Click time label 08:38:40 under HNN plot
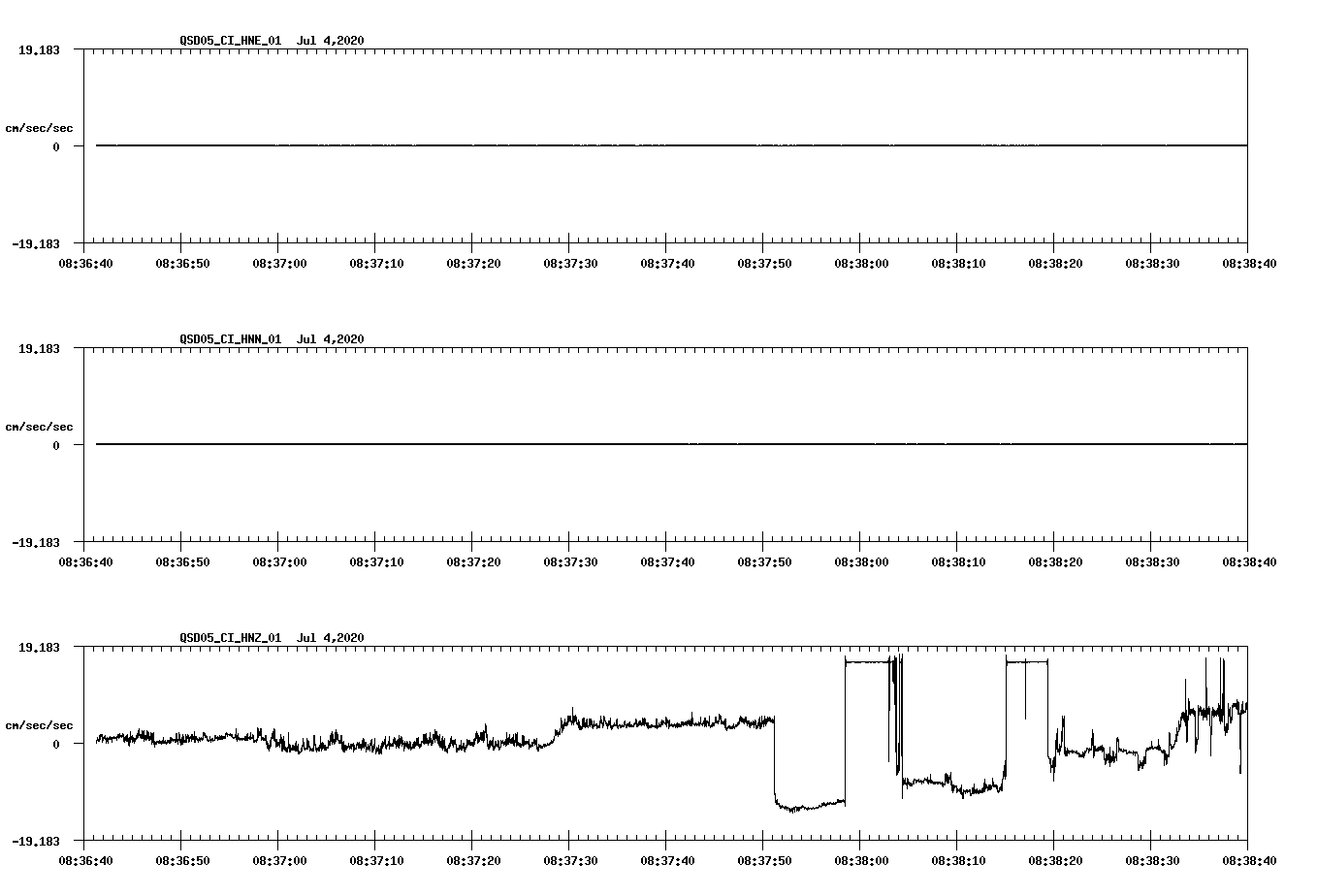 point(1249,562)
